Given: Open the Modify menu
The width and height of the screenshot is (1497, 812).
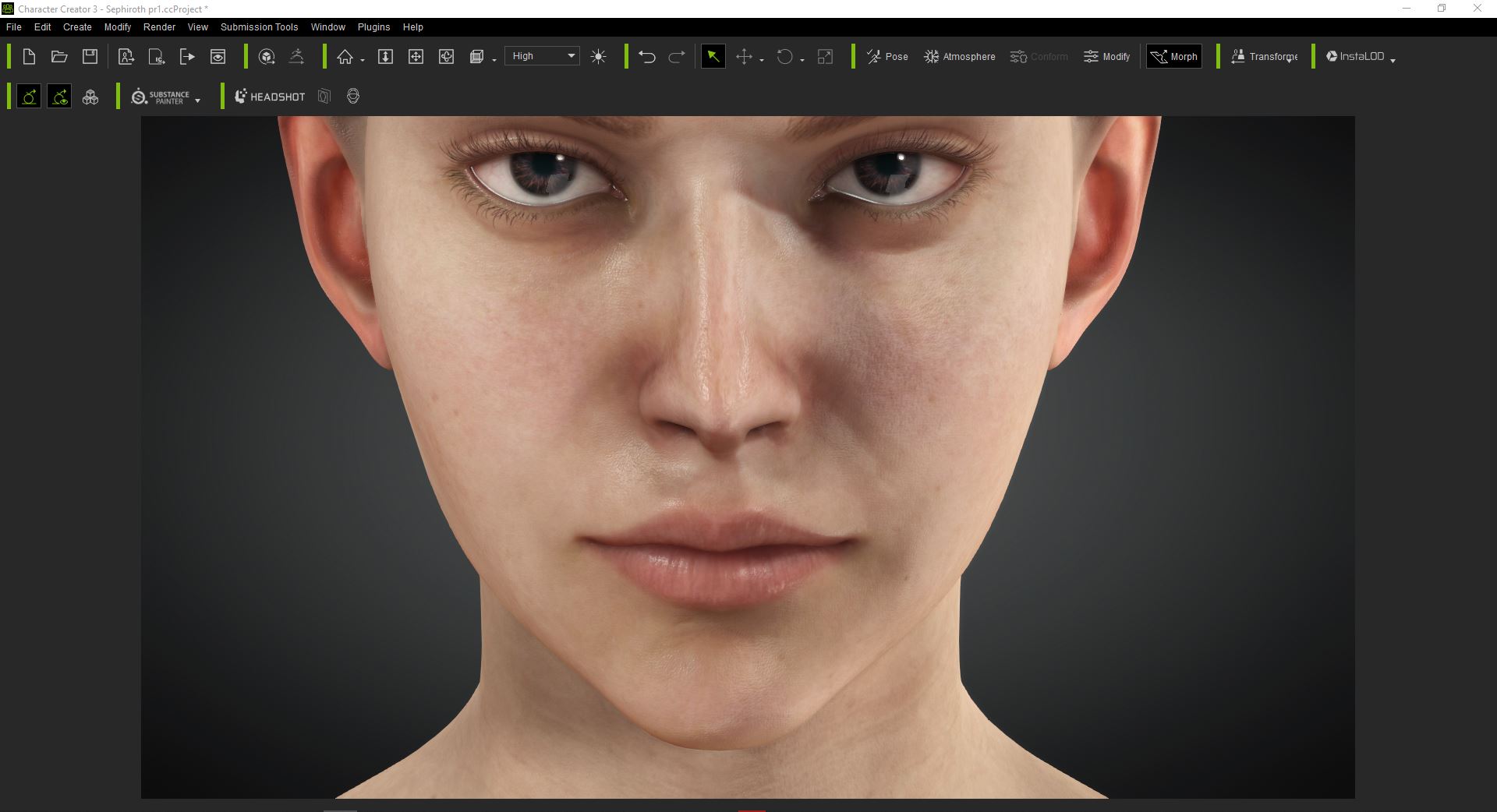Looking at the screenshot, I should point(118,26).
